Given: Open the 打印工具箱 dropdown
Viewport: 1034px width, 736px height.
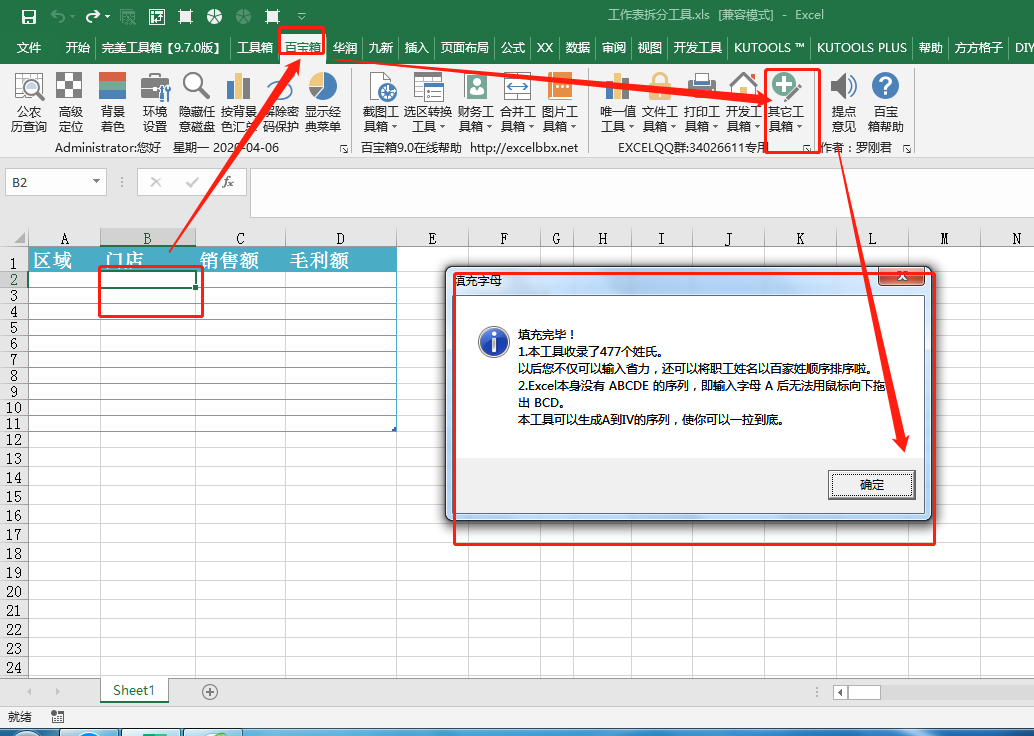Looking at the screenshot, I should pyautogui.click(x=701, y=103).
